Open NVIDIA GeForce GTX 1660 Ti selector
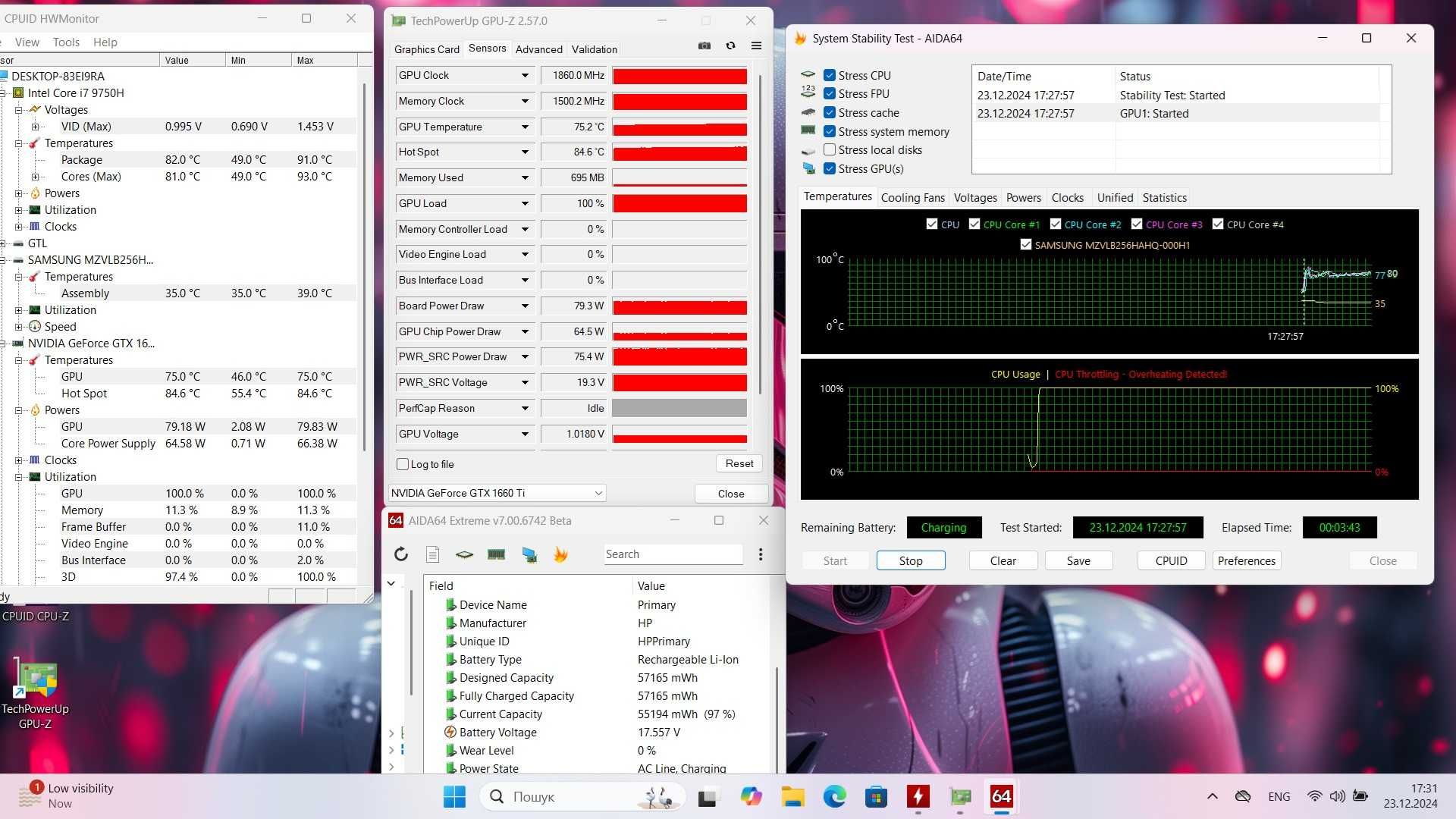The height and width of the screenshot is (819, 1456). (497, 493)
